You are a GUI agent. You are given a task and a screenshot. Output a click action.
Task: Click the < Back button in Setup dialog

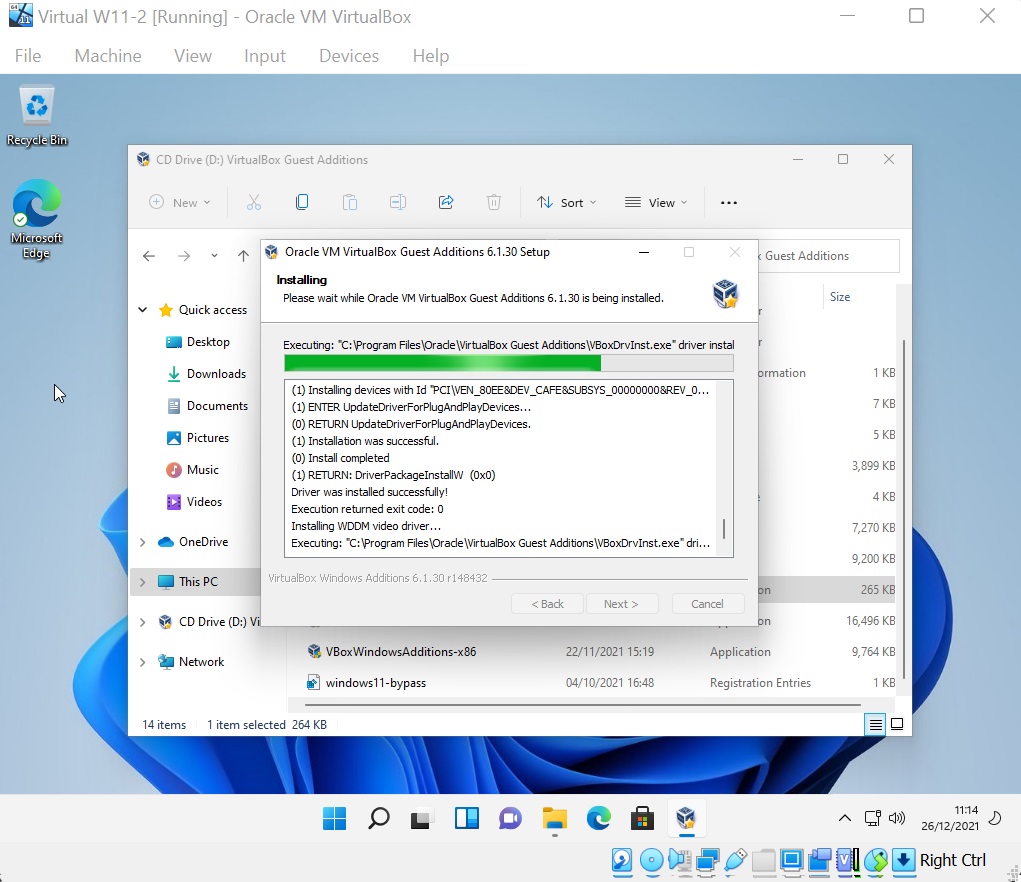(548, 604)
